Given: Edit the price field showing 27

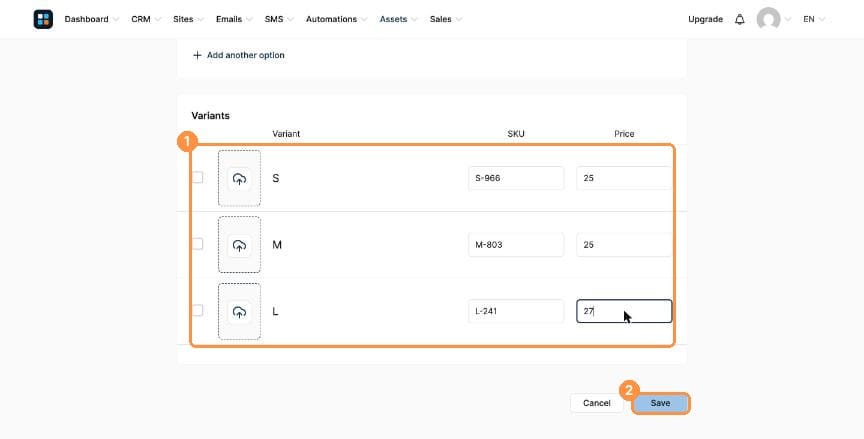Looking at the screenshot, I should [x=624, y=311].
